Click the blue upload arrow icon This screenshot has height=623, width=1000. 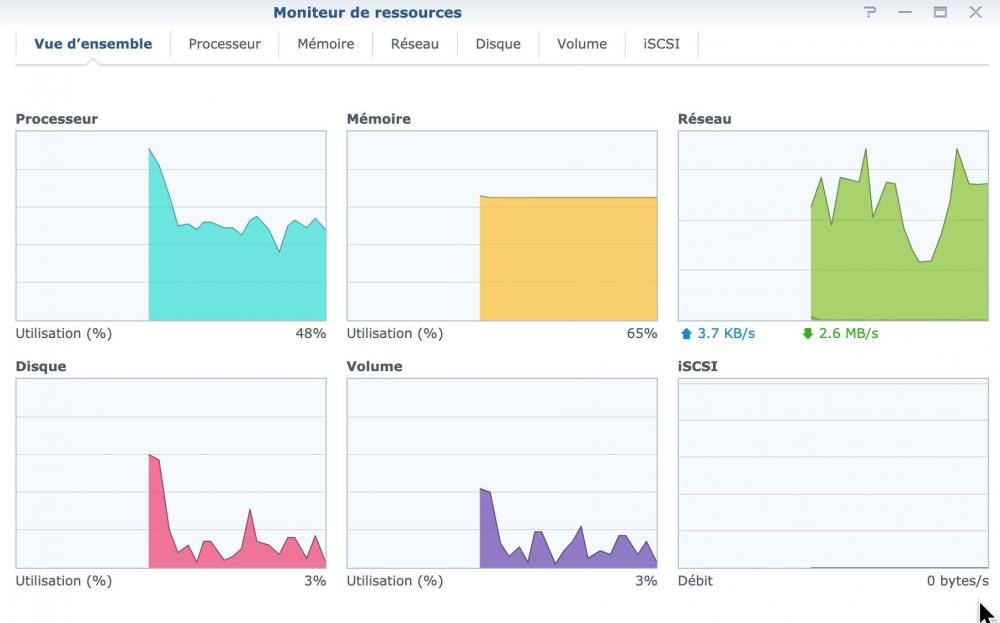click(x=686, y=334)
